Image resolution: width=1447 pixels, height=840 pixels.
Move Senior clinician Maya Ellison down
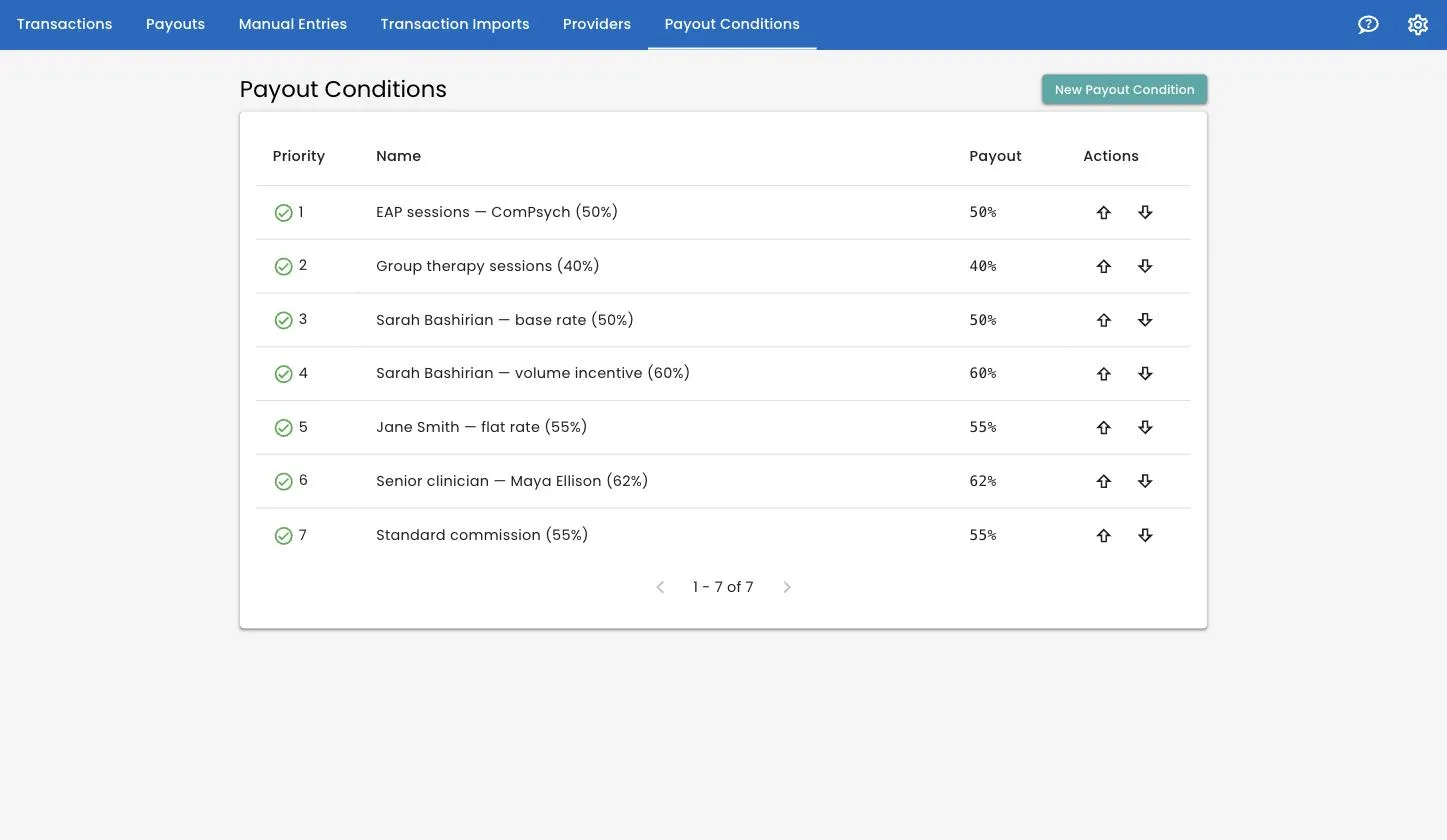click(x=1145, y=481)
